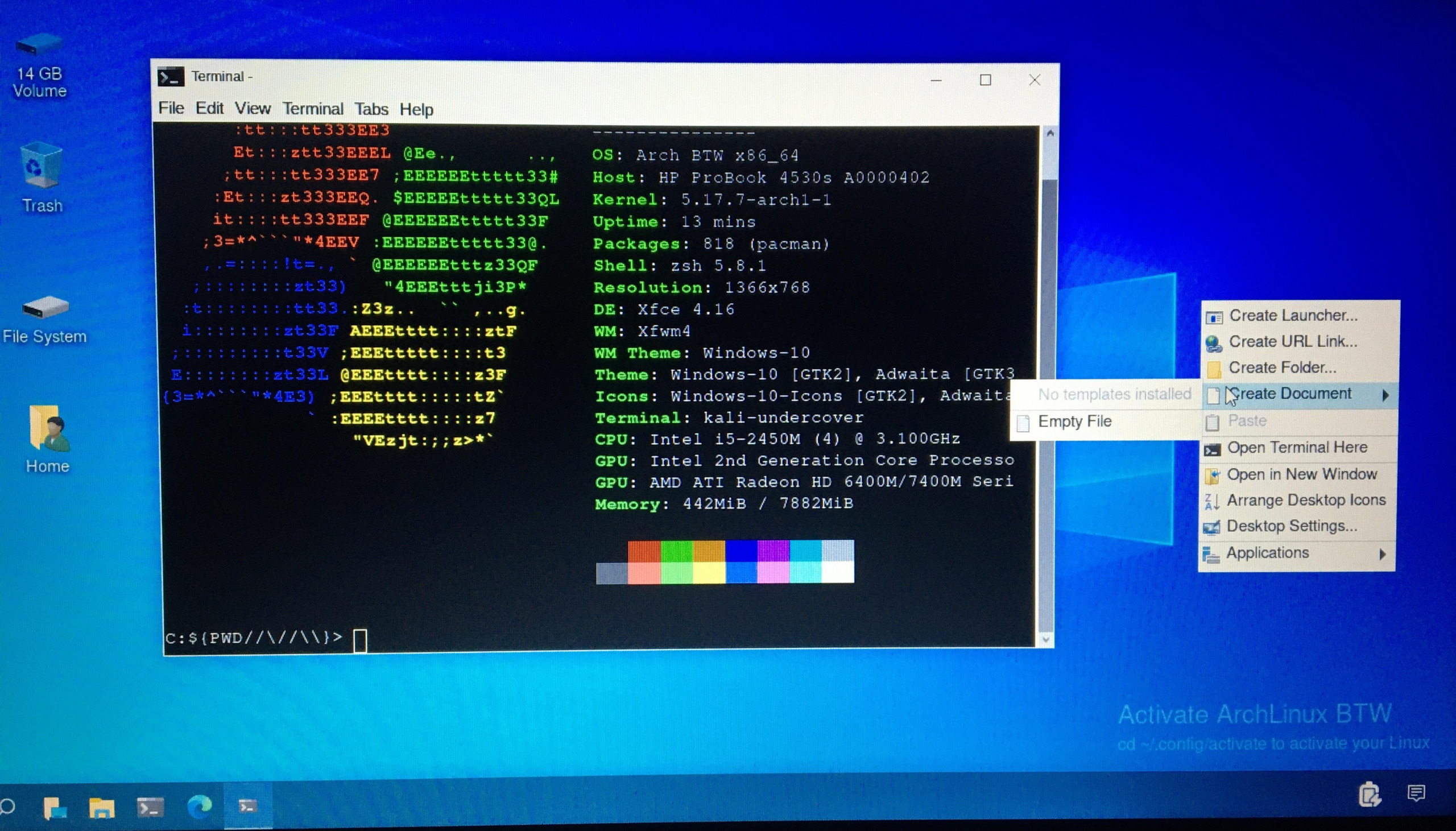1456x831 pixels.
Task: Click the show desktop icon in the taskbar
Action: [55, 807]
